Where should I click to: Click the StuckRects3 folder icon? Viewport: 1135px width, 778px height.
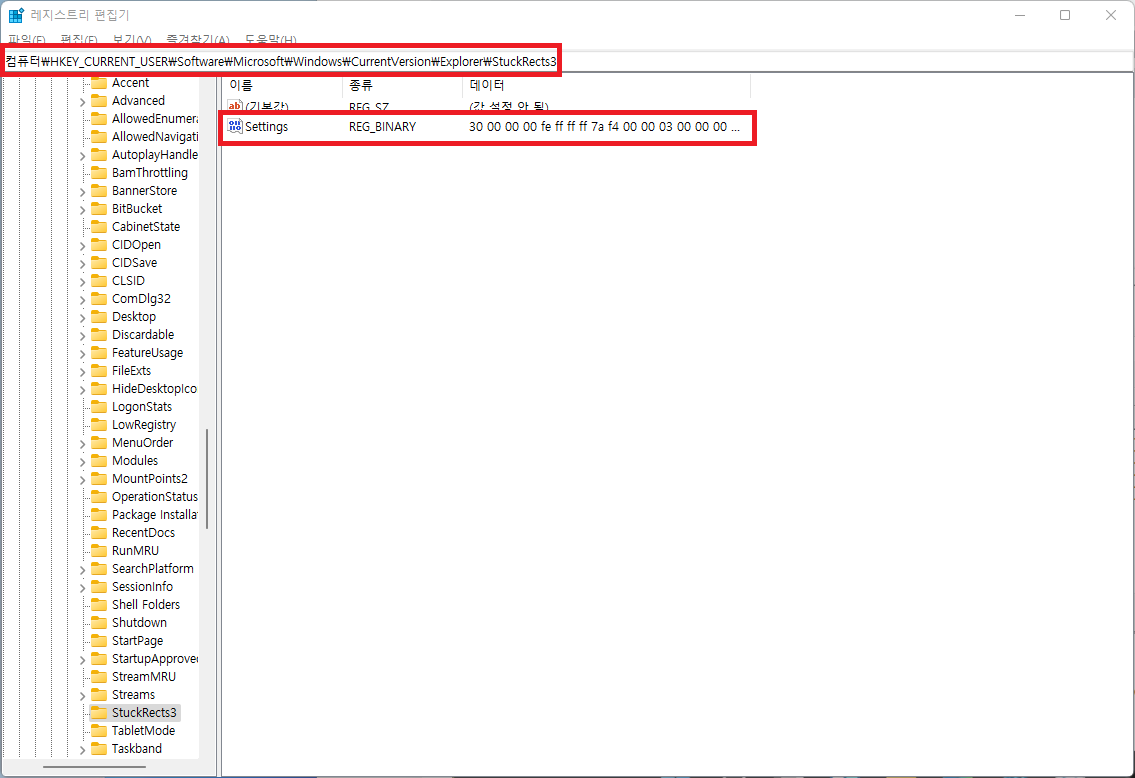point(98,713)
